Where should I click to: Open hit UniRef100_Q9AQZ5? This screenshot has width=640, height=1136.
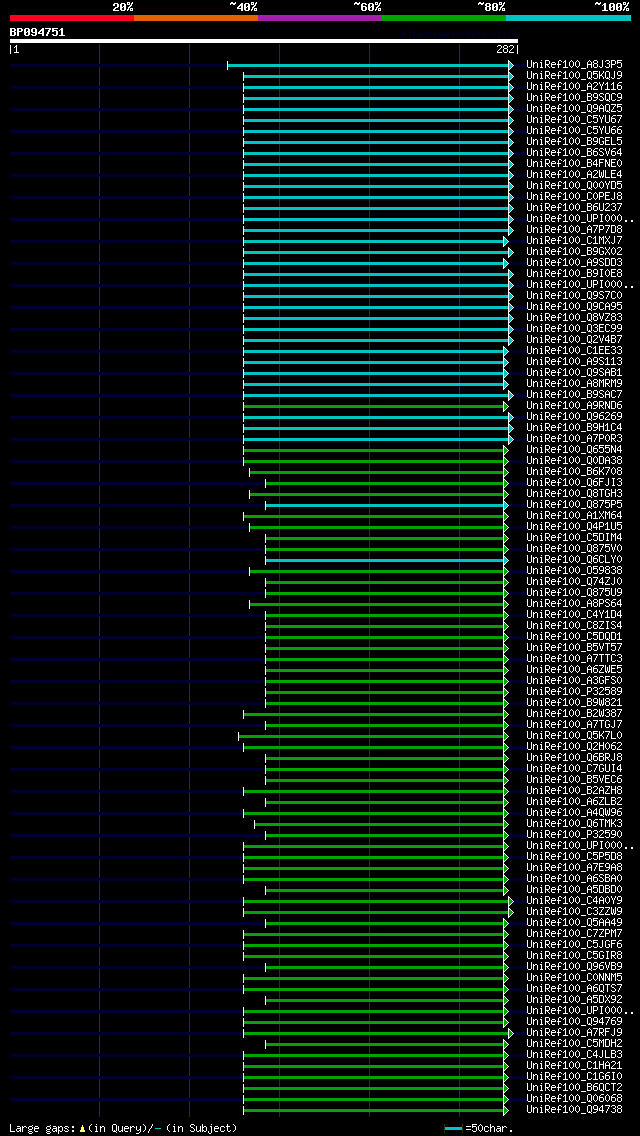(x=575, y=109)
